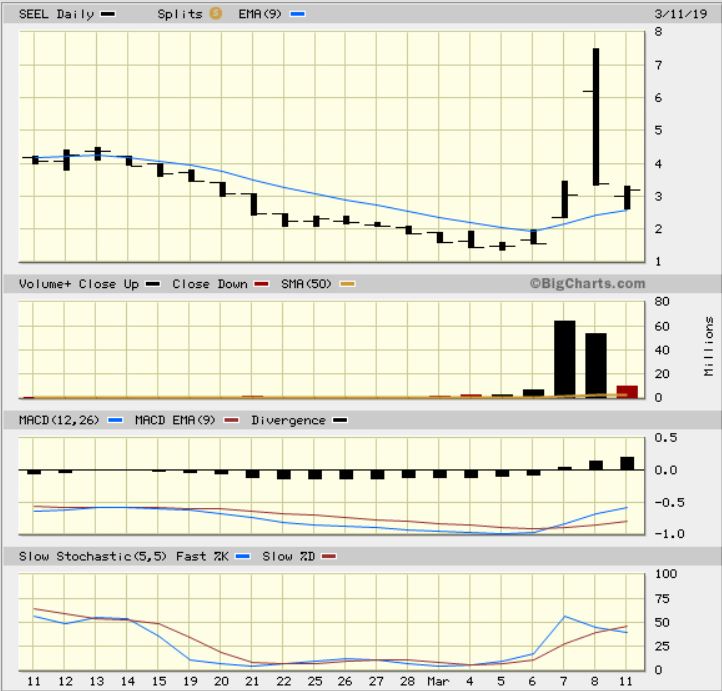
Task: Select the orange SMA(50) legend swatch
Action: [348, 284]
